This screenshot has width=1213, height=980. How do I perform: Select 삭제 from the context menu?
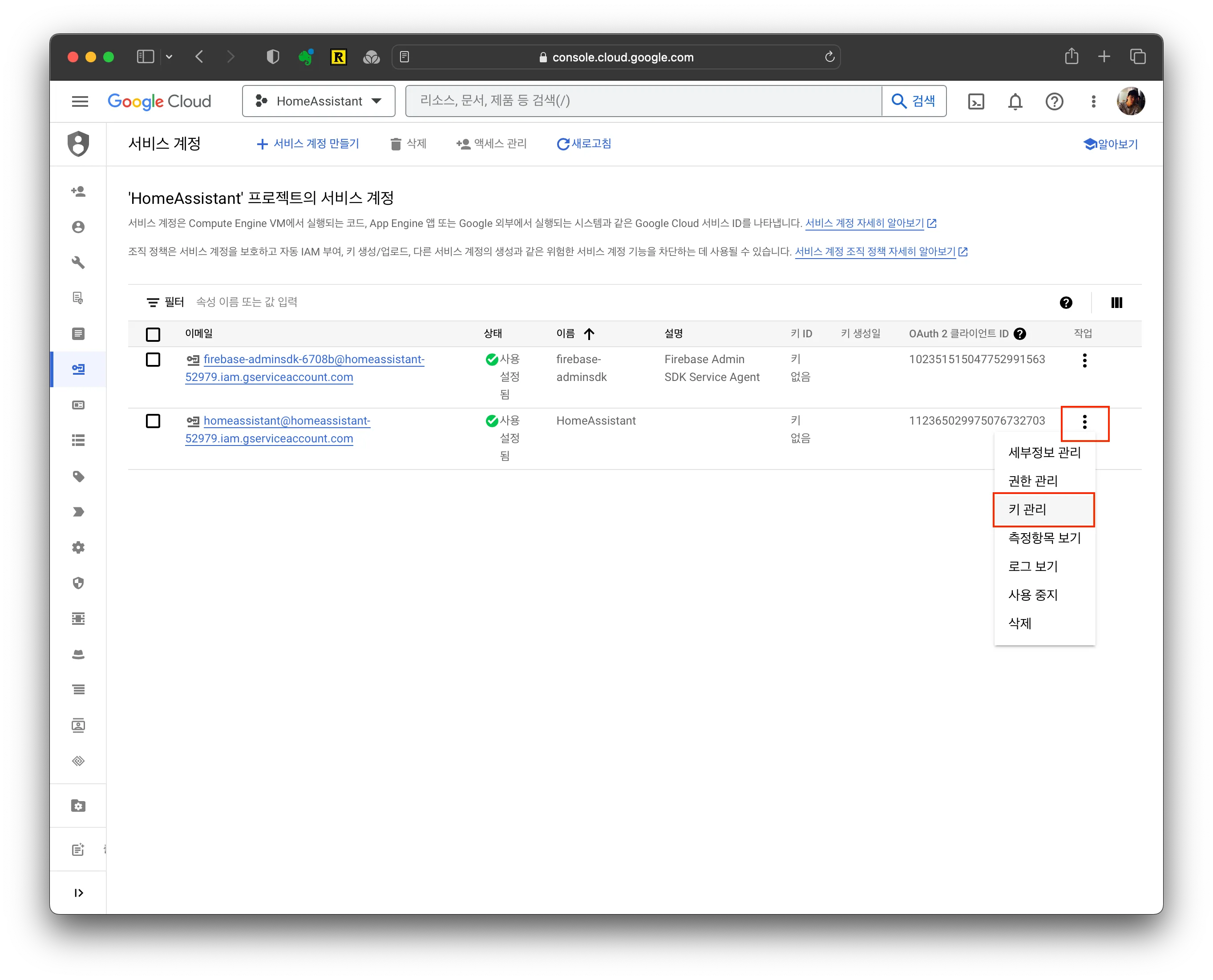pos(1044,623)
